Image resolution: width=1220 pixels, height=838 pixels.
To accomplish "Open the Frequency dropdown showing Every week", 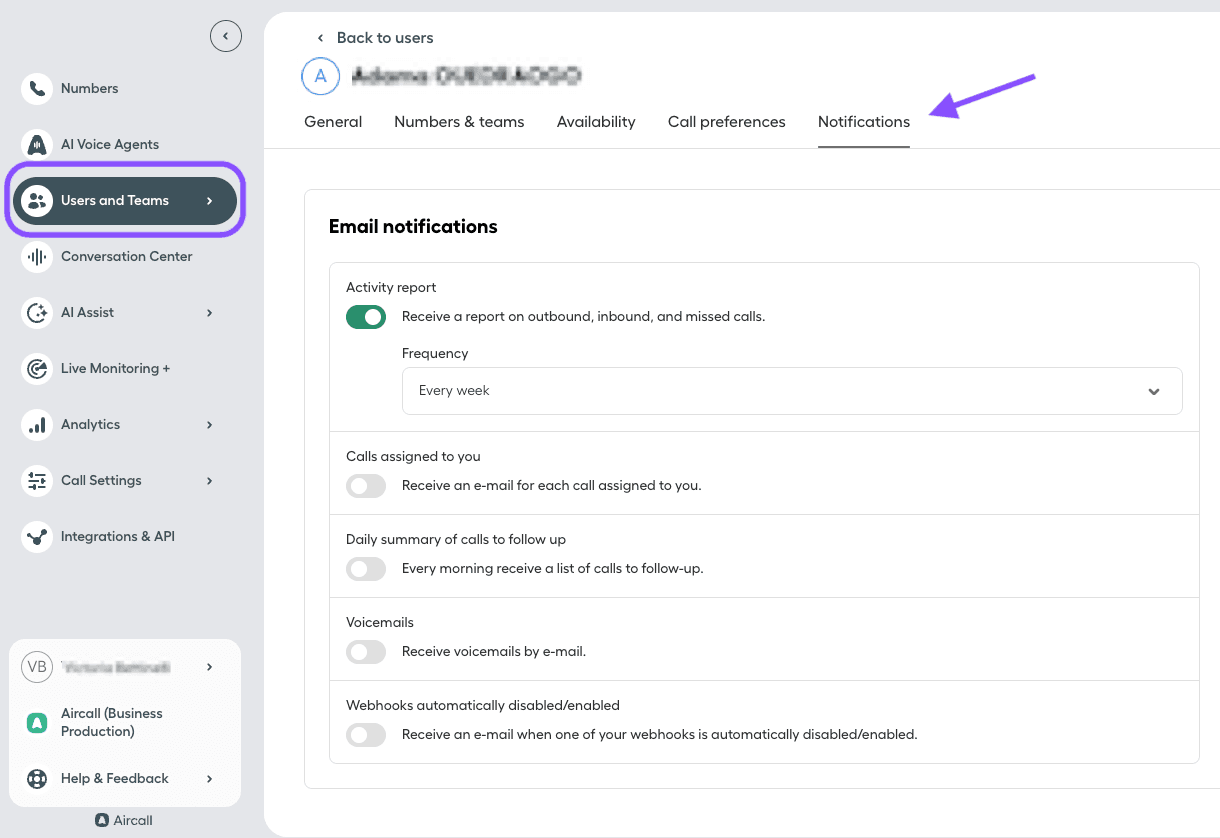I will tap(791, 391).
